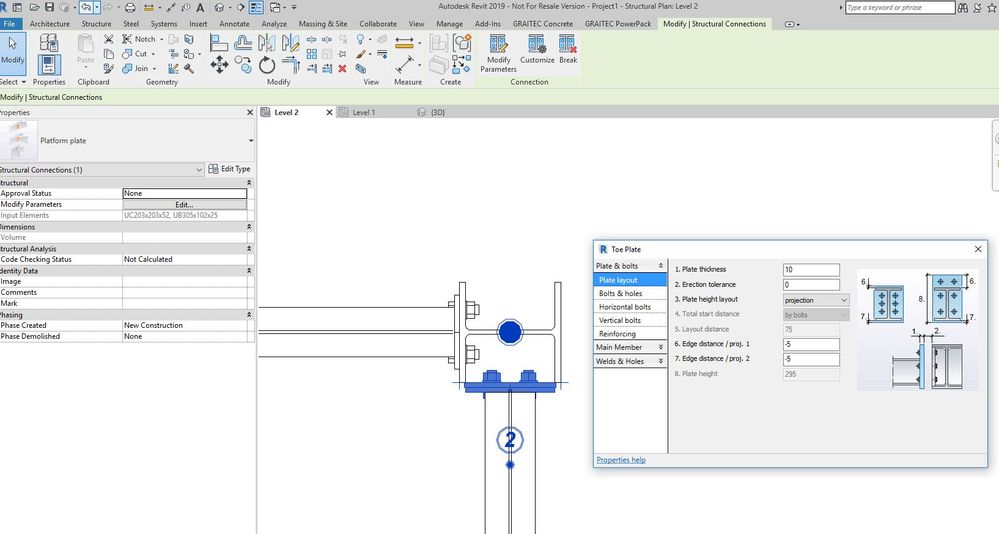This screenshot has height=534, width=999.
Task: Open the File menu
Action: point(10,24)
